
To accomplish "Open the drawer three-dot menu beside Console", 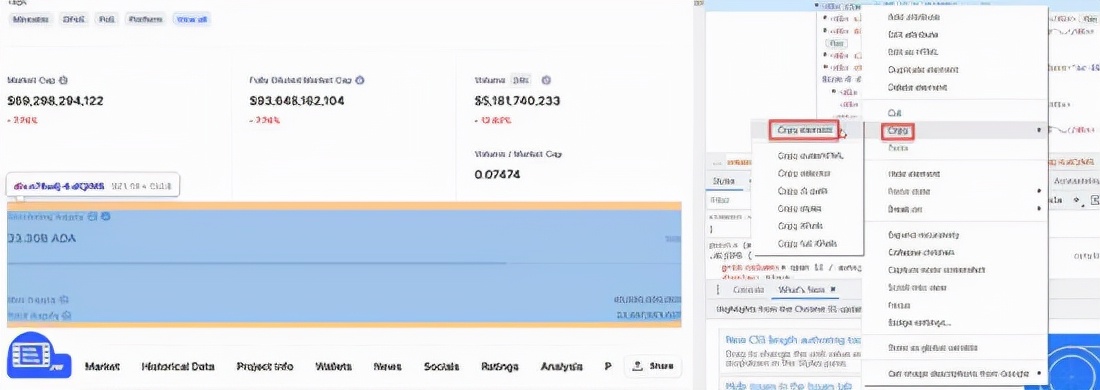I will tap(718, 289).
